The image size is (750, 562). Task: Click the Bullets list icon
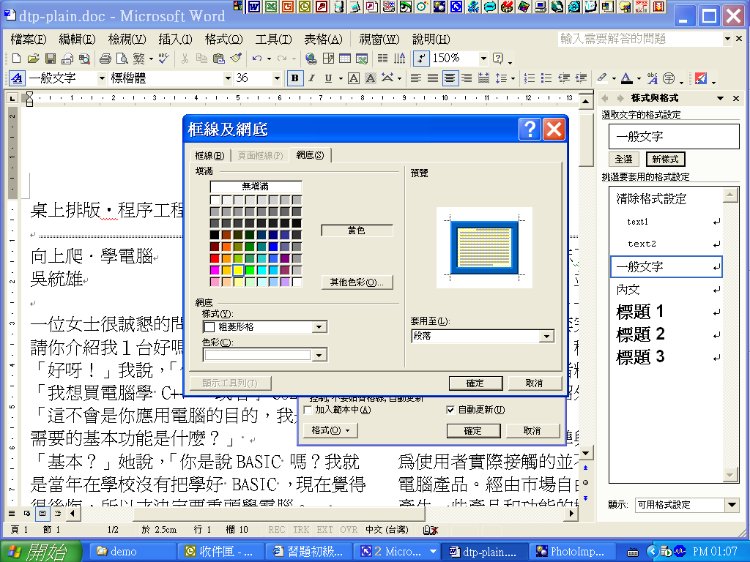(546, 78)
